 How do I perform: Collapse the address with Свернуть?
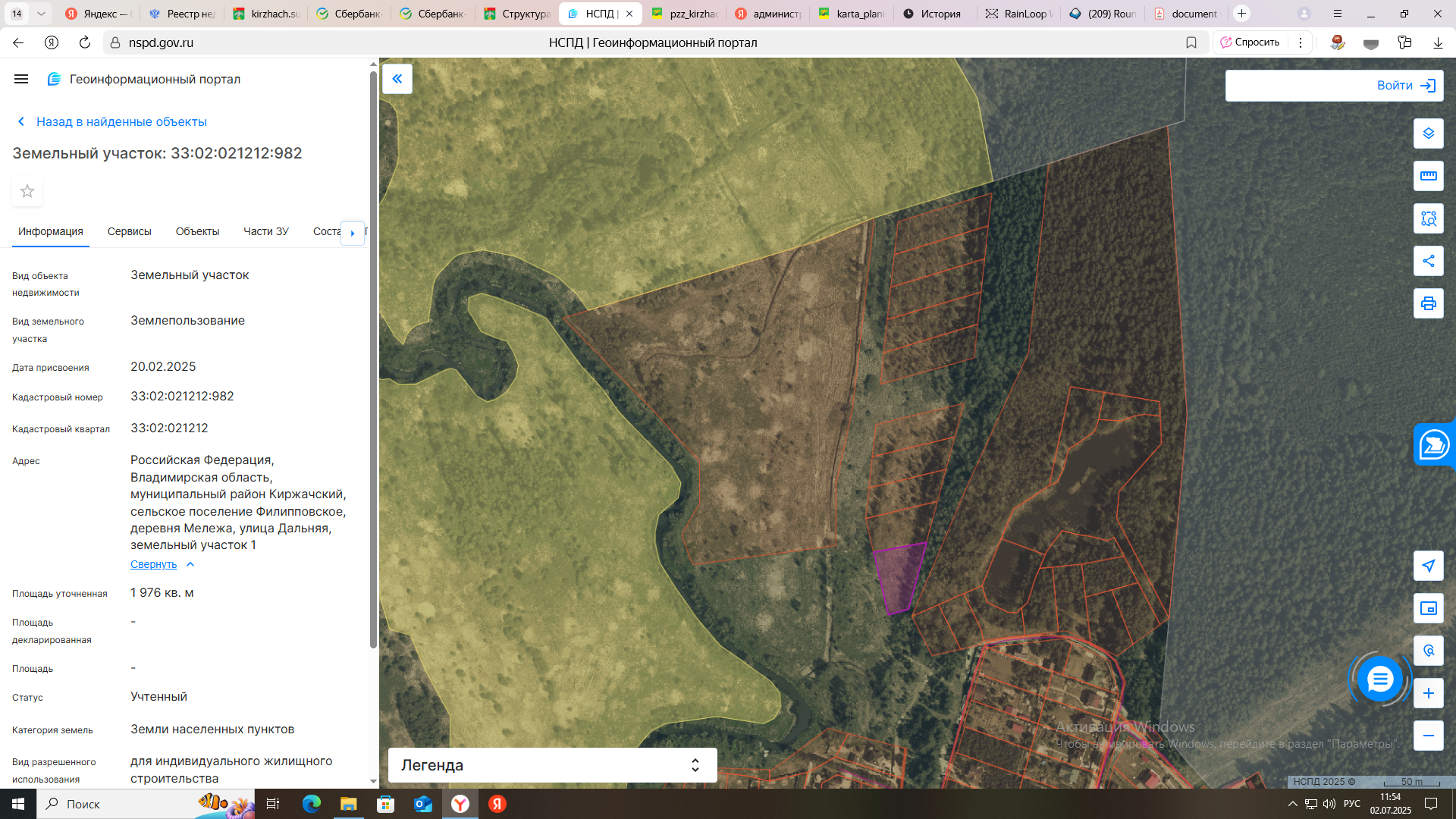153,564
